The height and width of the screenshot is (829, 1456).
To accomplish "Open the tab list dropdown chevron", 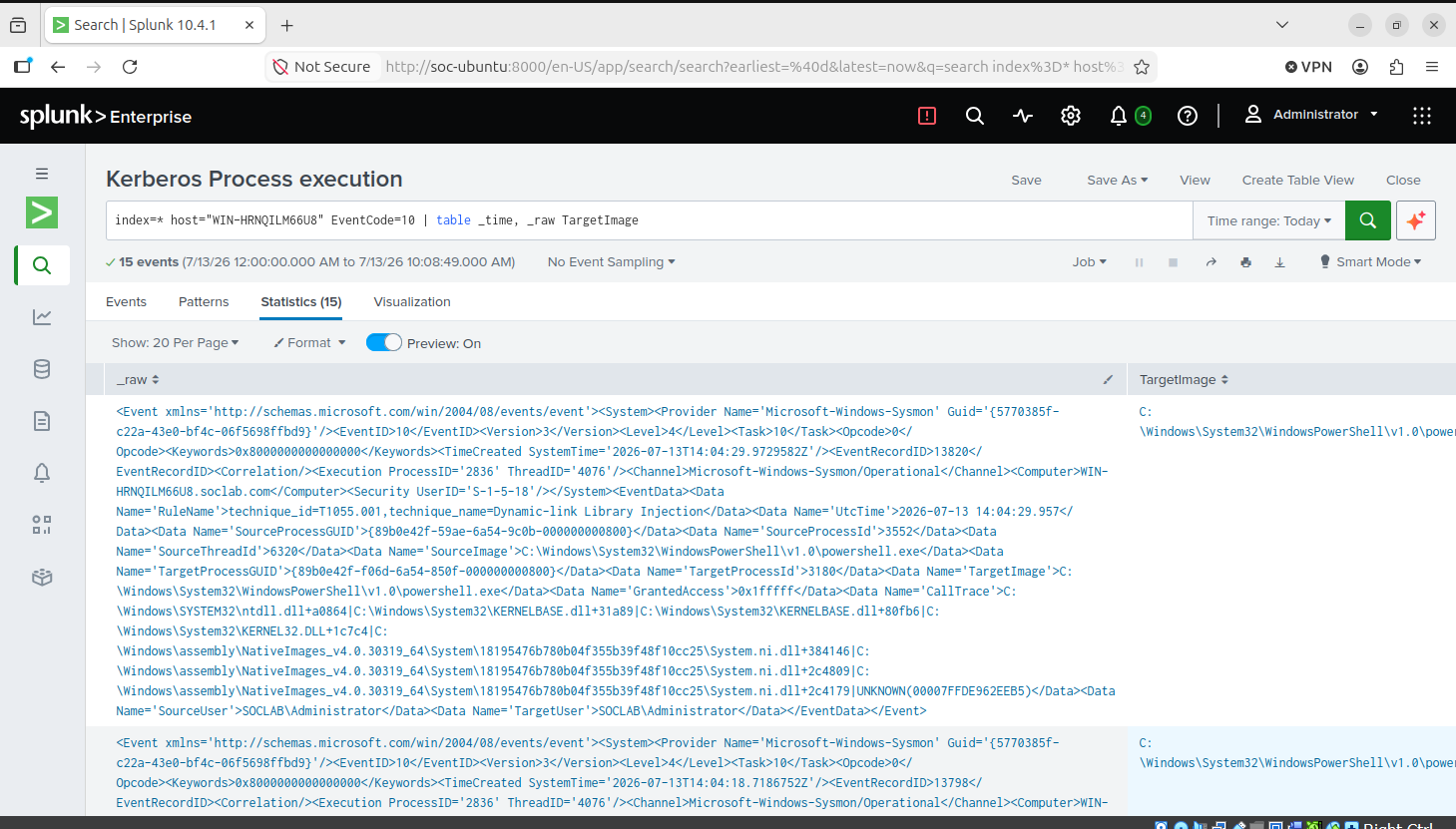I will tap(1282, 25).
